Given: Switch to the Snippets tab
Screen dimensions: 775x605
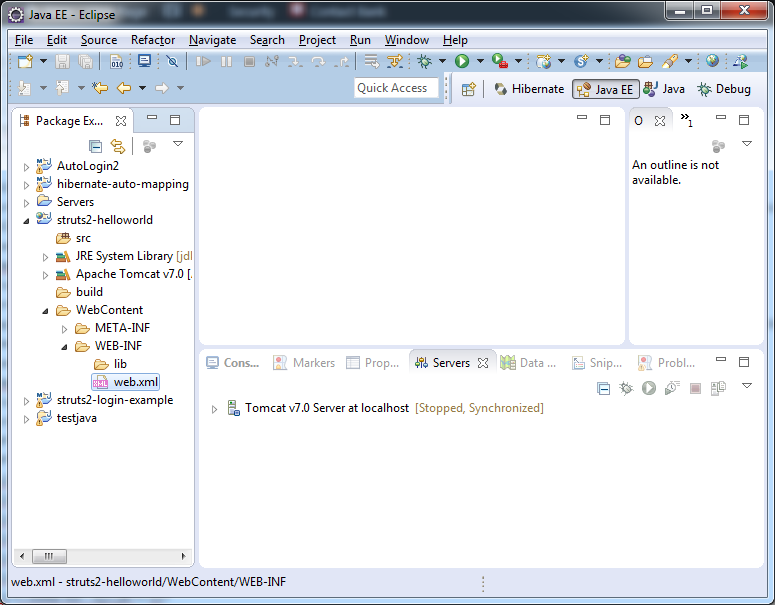Looking at the screenshot, I should pos(597,363).
